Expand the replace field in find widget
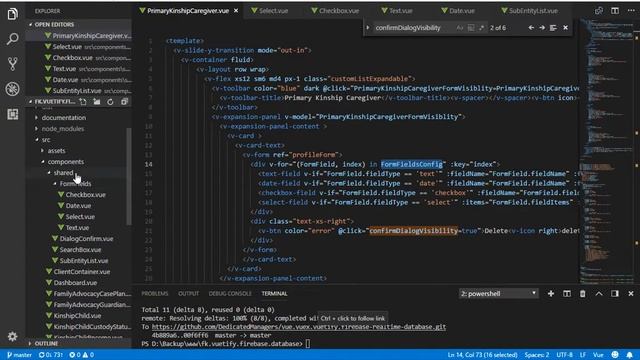 [x=368, y=28]
